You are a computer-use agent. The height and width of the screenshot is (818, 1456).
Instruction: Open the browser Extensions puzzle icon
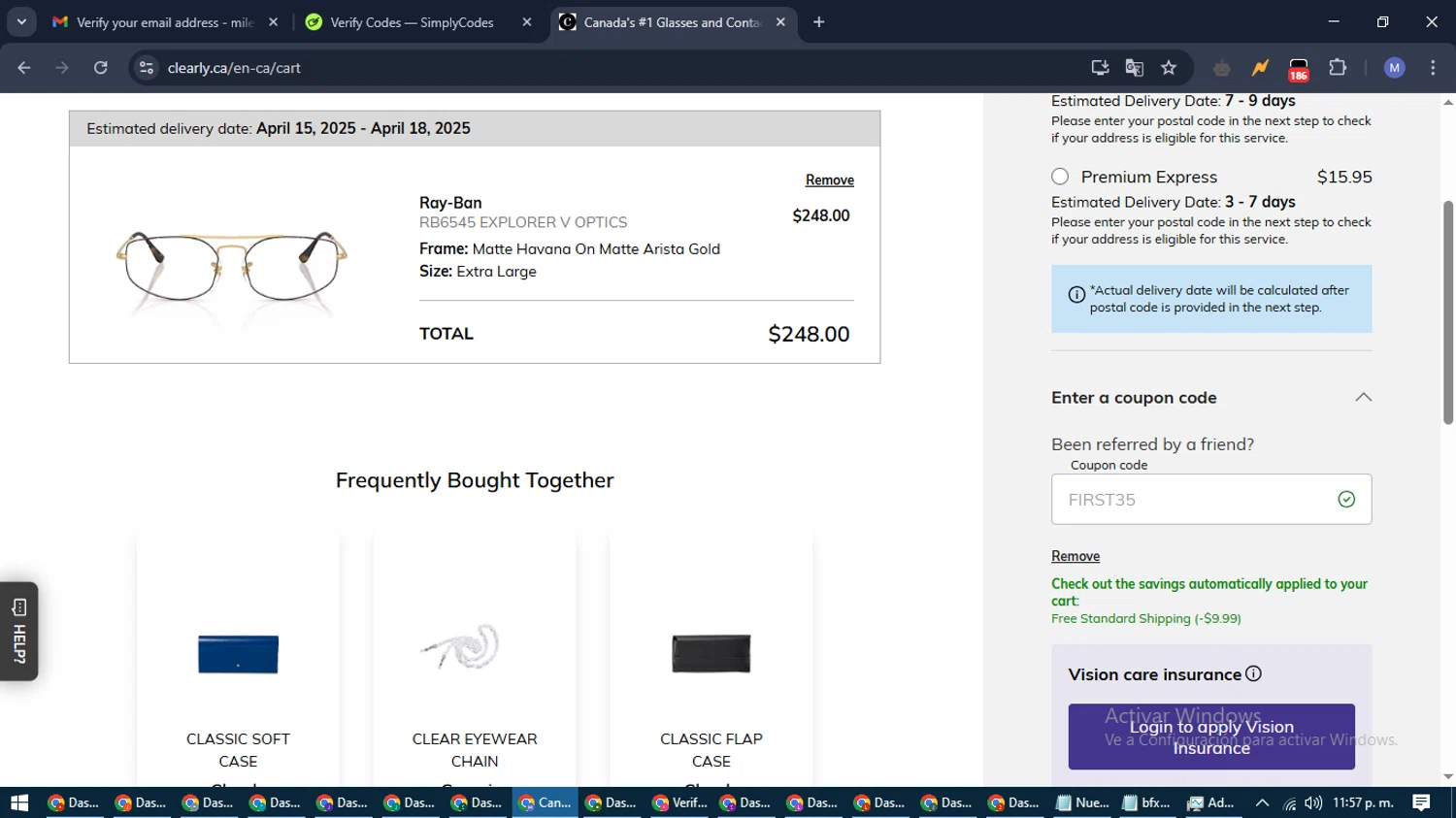tap(1338, 68)
